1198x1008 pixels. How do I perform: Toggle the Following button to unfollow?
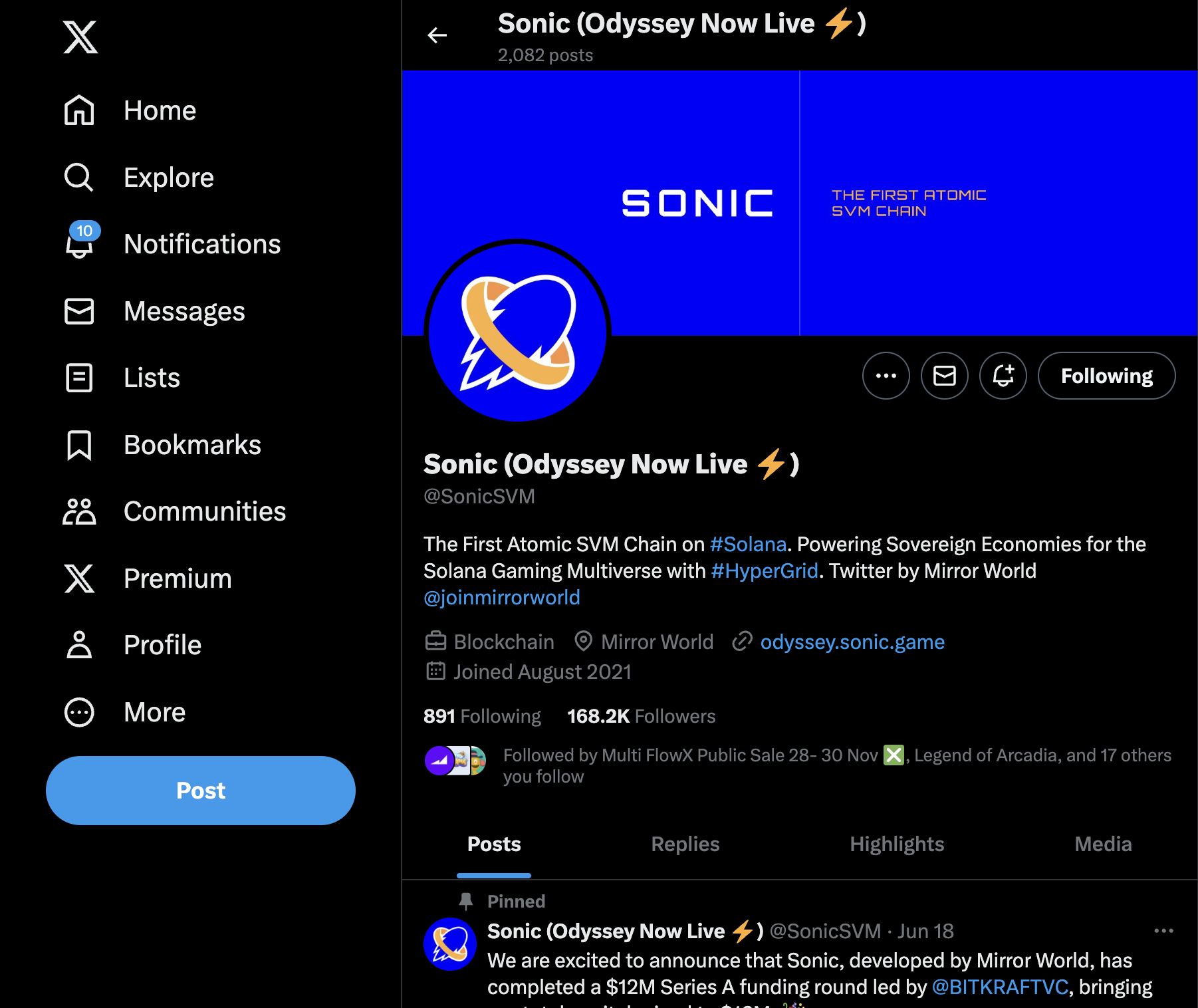1106,376
